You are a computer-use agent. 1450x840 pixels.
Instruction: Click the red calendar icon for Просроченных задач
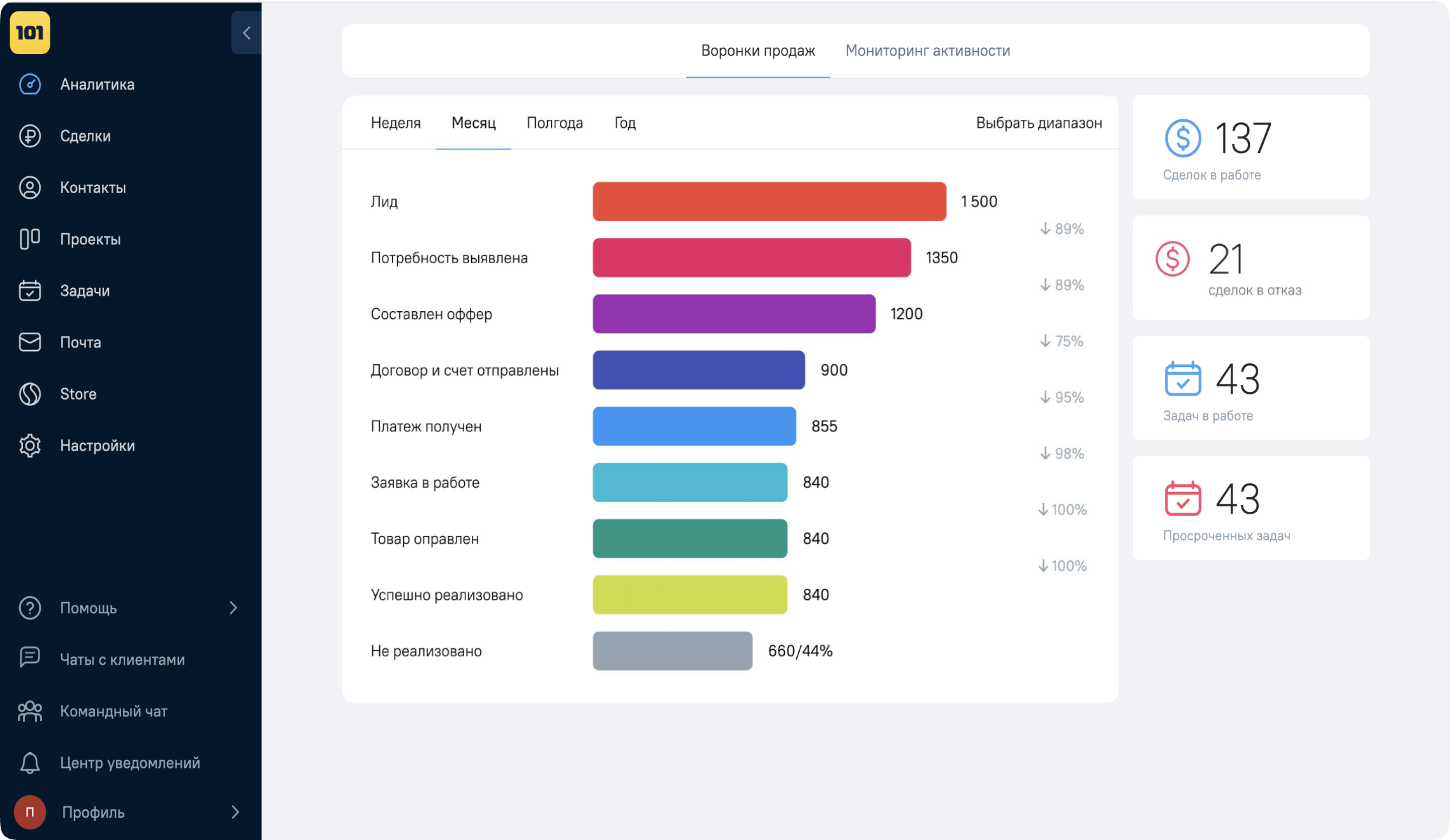pos(1183,498)
